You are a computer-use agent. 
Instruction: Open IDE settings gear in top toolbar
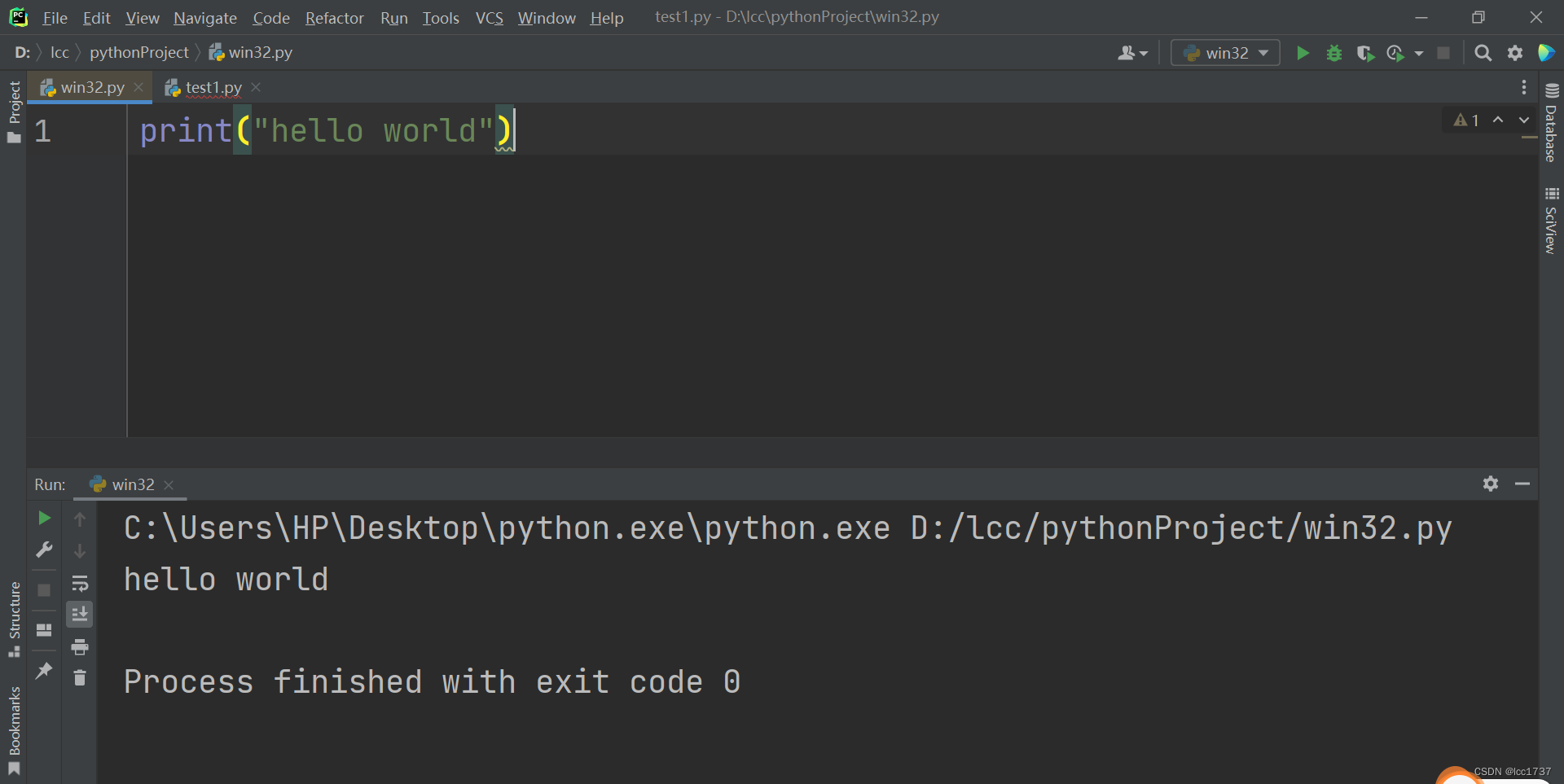1515,53
